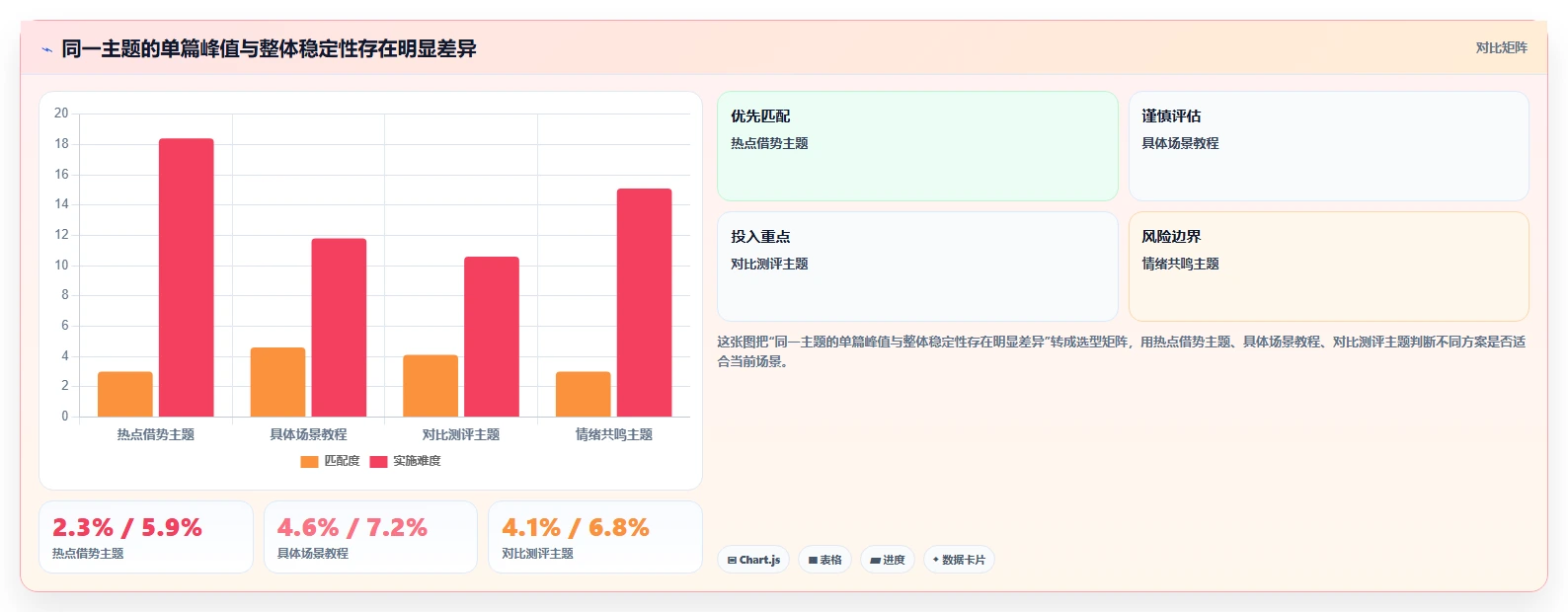The height and width of the screenshot is (612, 1568).
Task: Click the x-axis label 对比测评主题
Action: (461, 434)
